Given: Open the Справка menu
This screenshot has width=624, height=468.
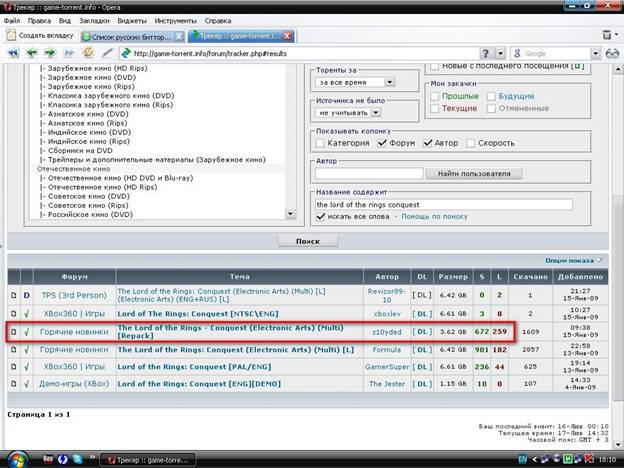Looking at the screenshot, I should (x=218, y=21).
